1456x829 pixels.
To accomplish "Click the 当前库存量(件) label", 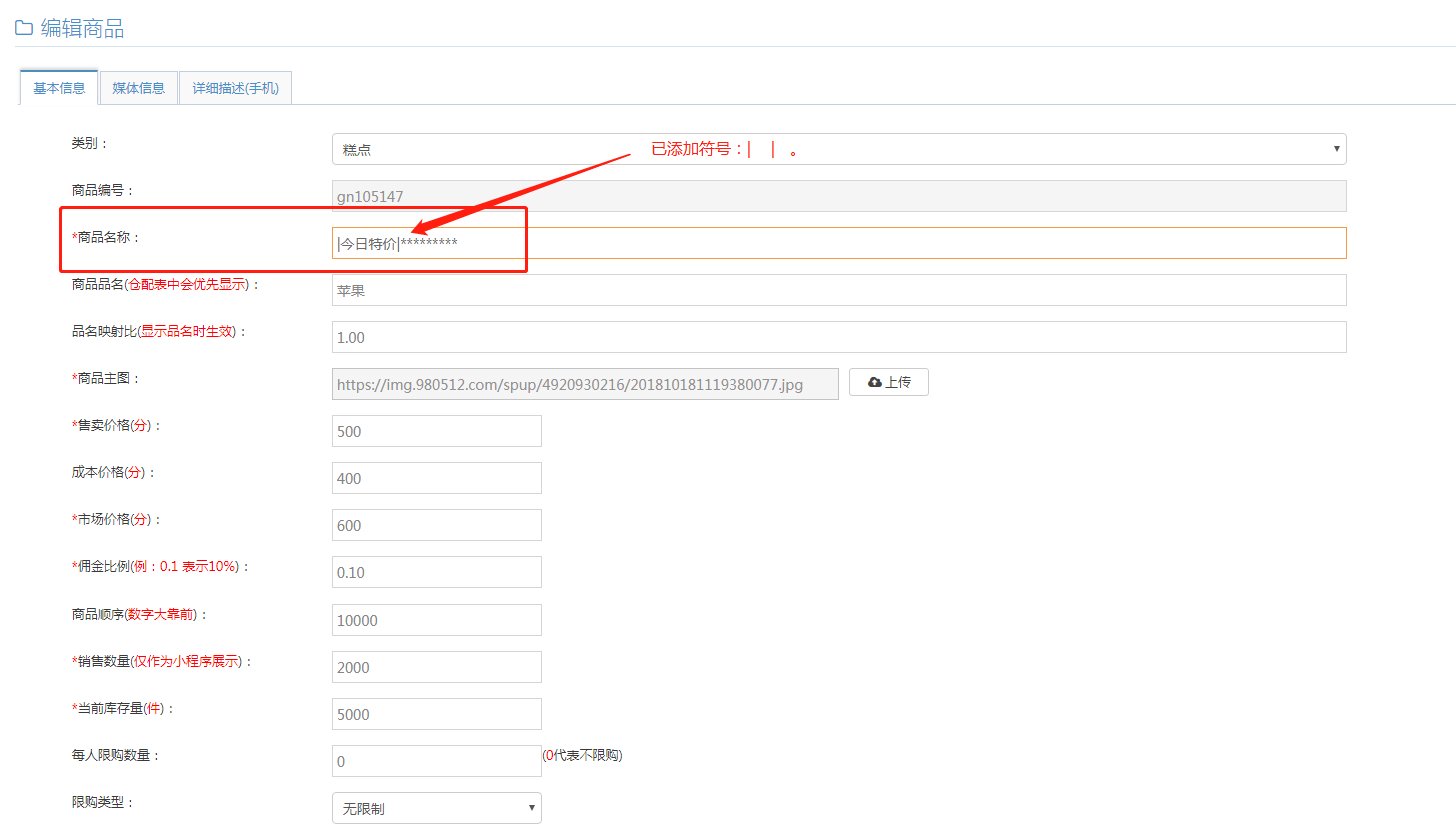I will [123, 708].
